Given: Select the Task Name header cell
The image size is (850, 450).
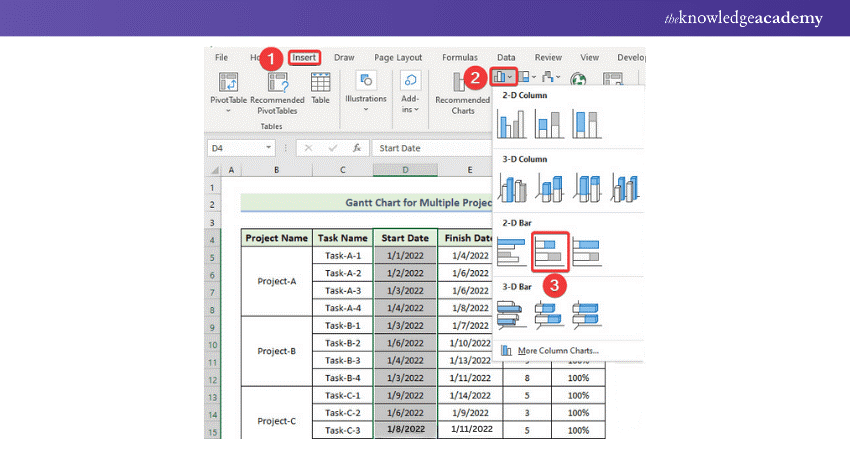Looking at the screenshot, I should [x=342, y=239].
